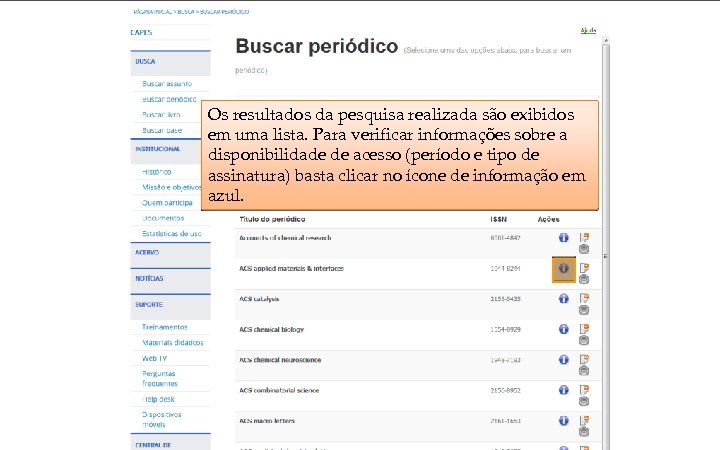Screen dimensions: 720x450
Task: Click the CAPES sidebar heading
Action: 141,33
